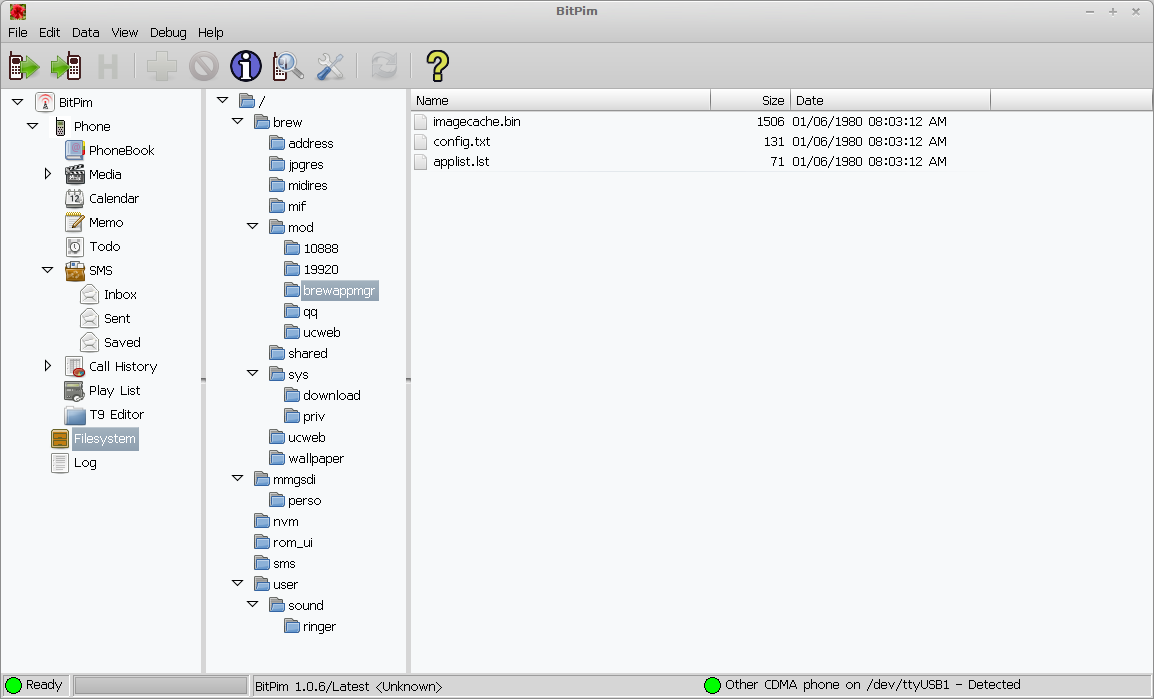This screenshot has width=1154, height=699.
Task: Click the grayed-out Add plus icon
Action: [x=161, y=66]
